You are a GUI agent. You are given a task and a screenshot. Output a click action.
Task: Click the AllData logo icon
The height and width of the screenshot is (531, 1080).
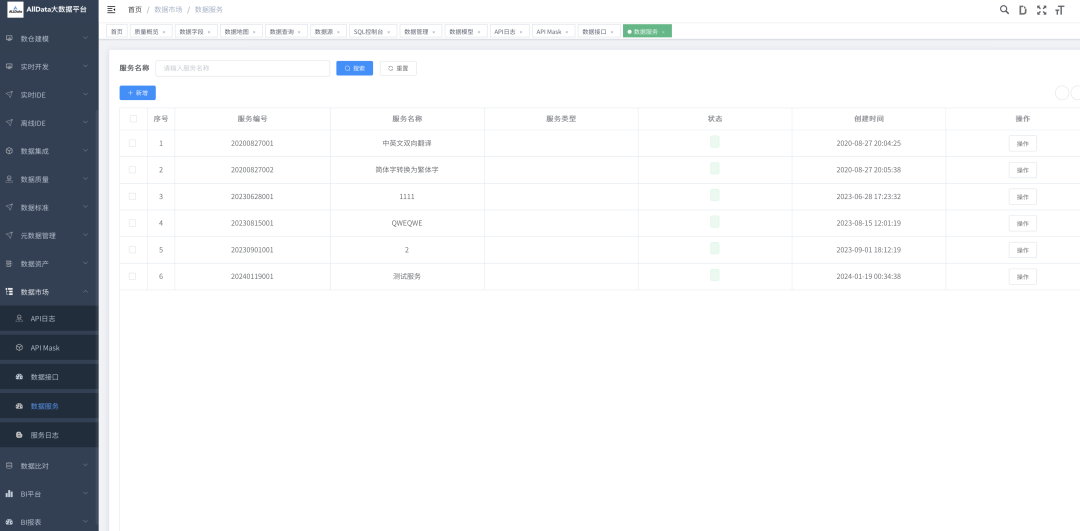(x=15, y=9)
